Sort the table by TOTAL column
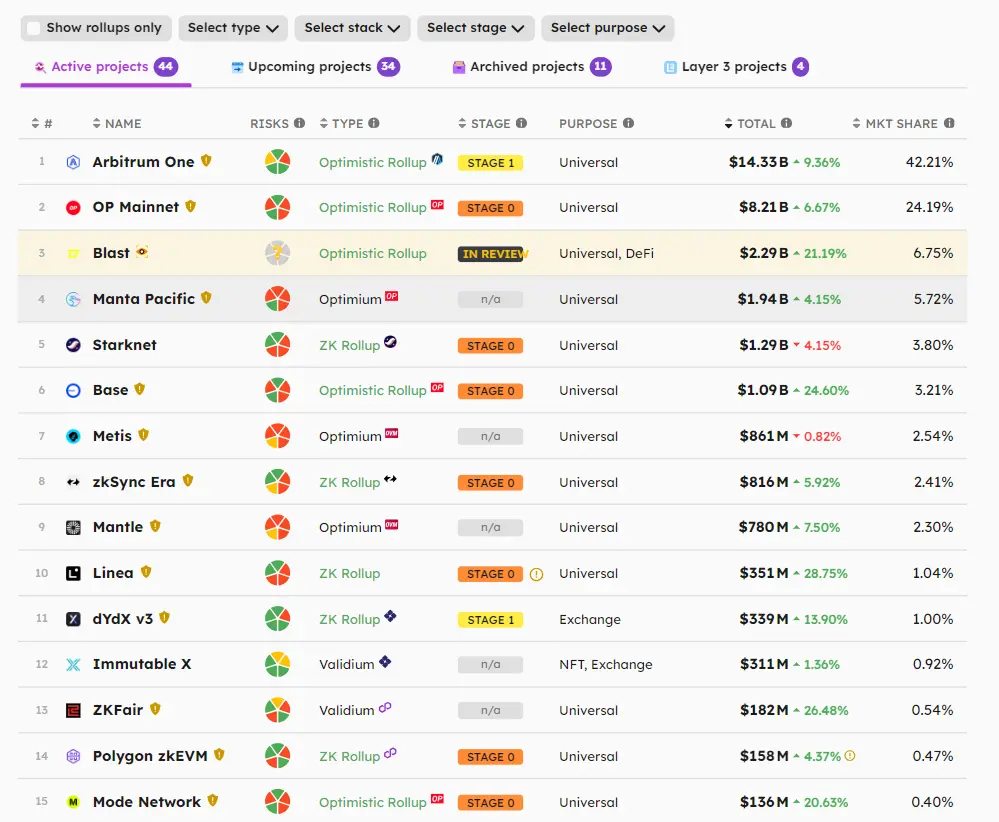Screen dimensions: 999x822 tap(756, 124)
